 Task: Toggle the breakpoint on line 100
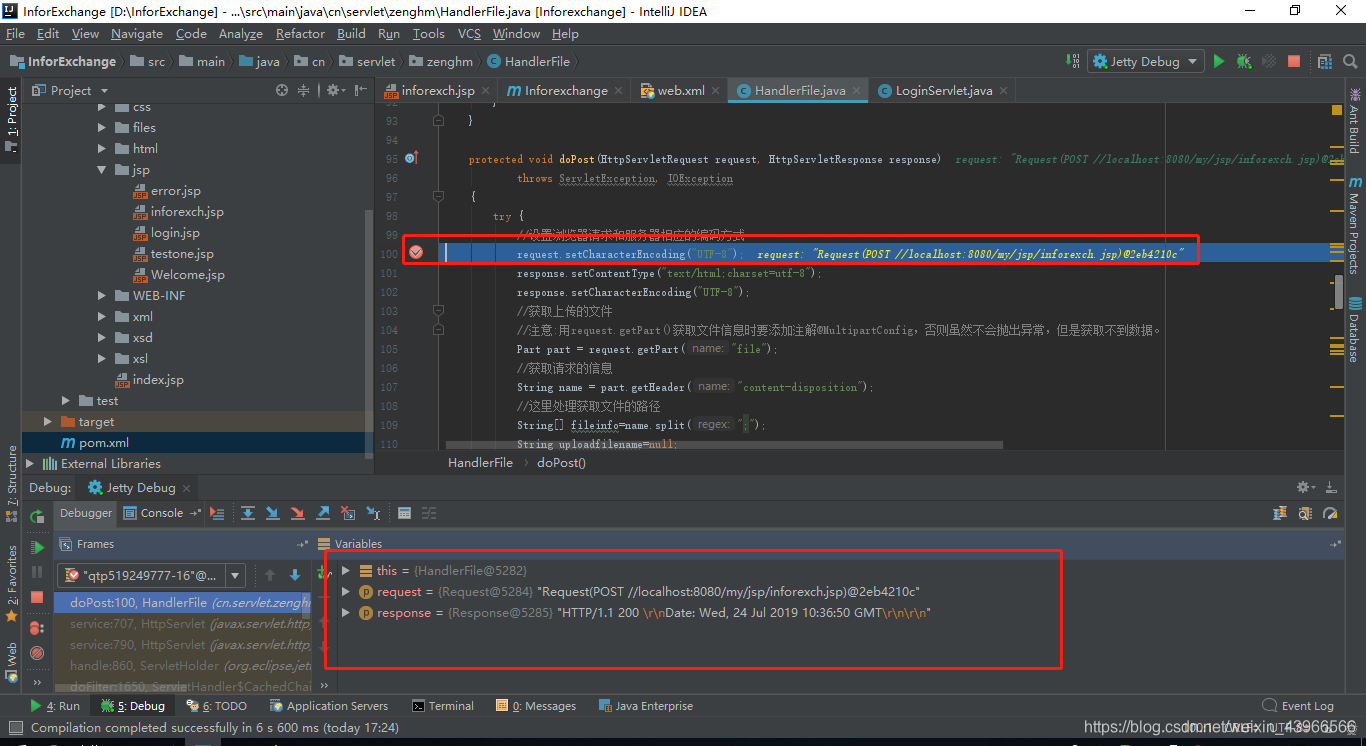(416, 253)
